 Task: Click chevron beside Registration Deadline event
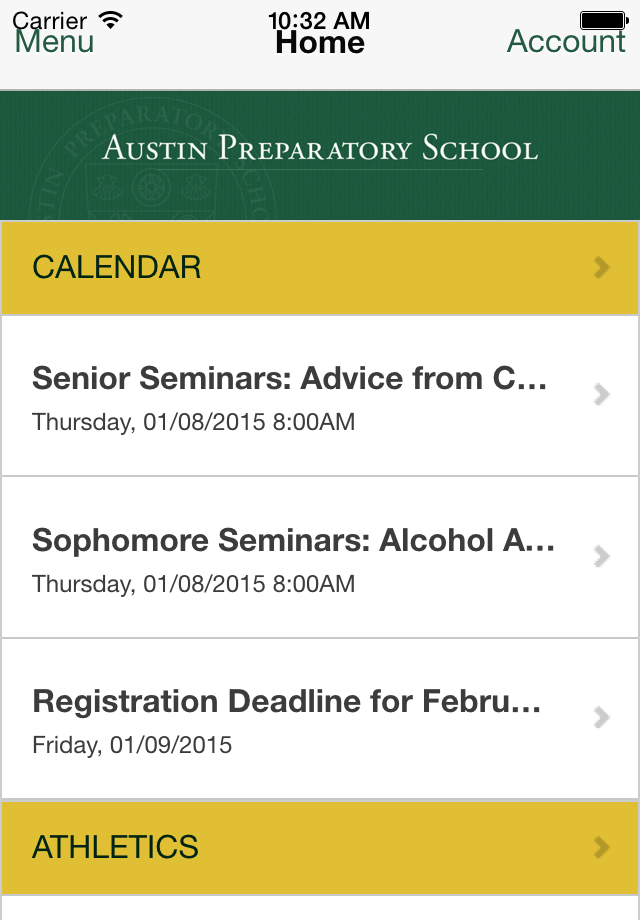601,717
